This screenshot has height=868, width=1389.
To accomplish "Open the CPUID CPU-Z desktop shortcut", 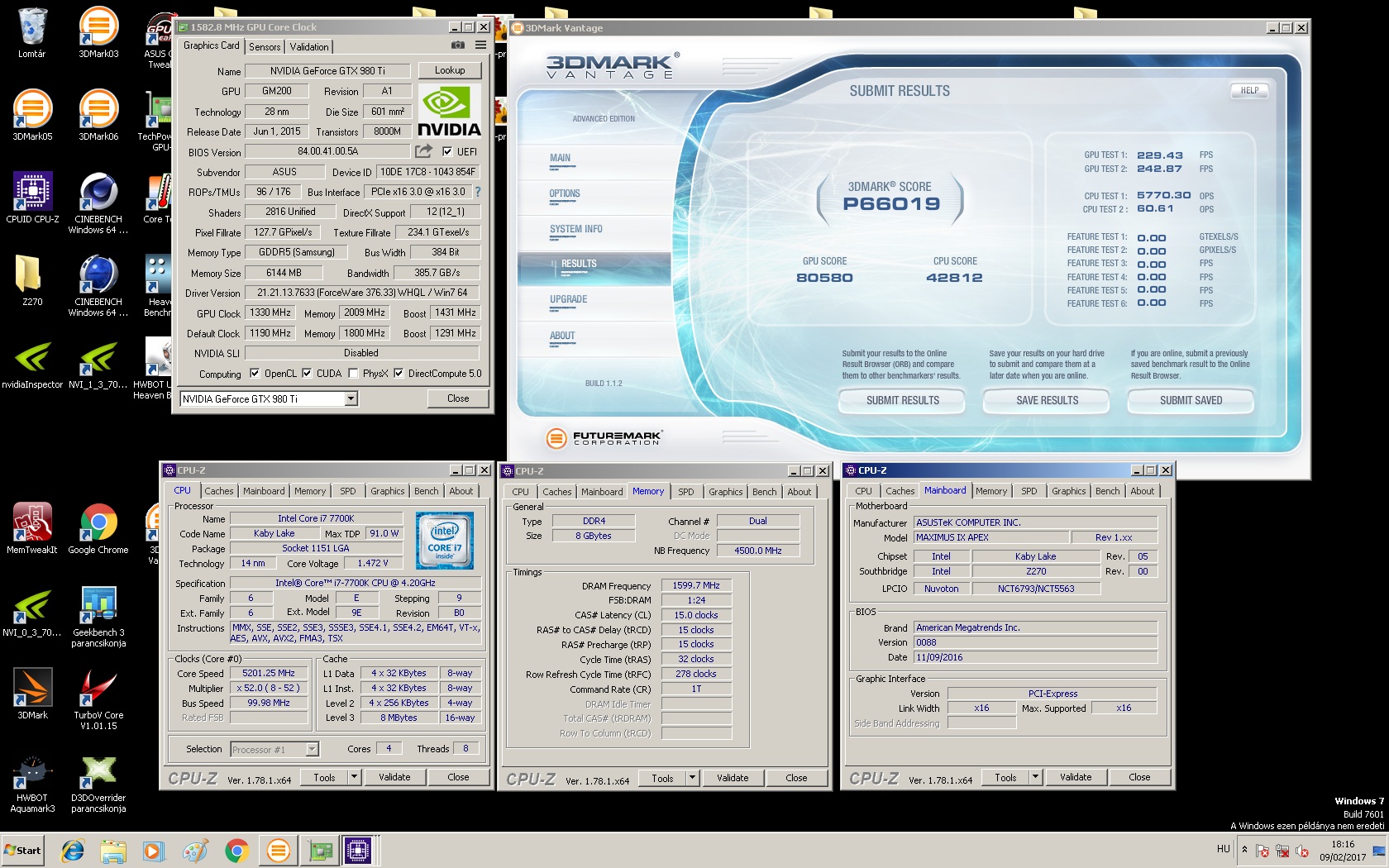I will 32,198.
